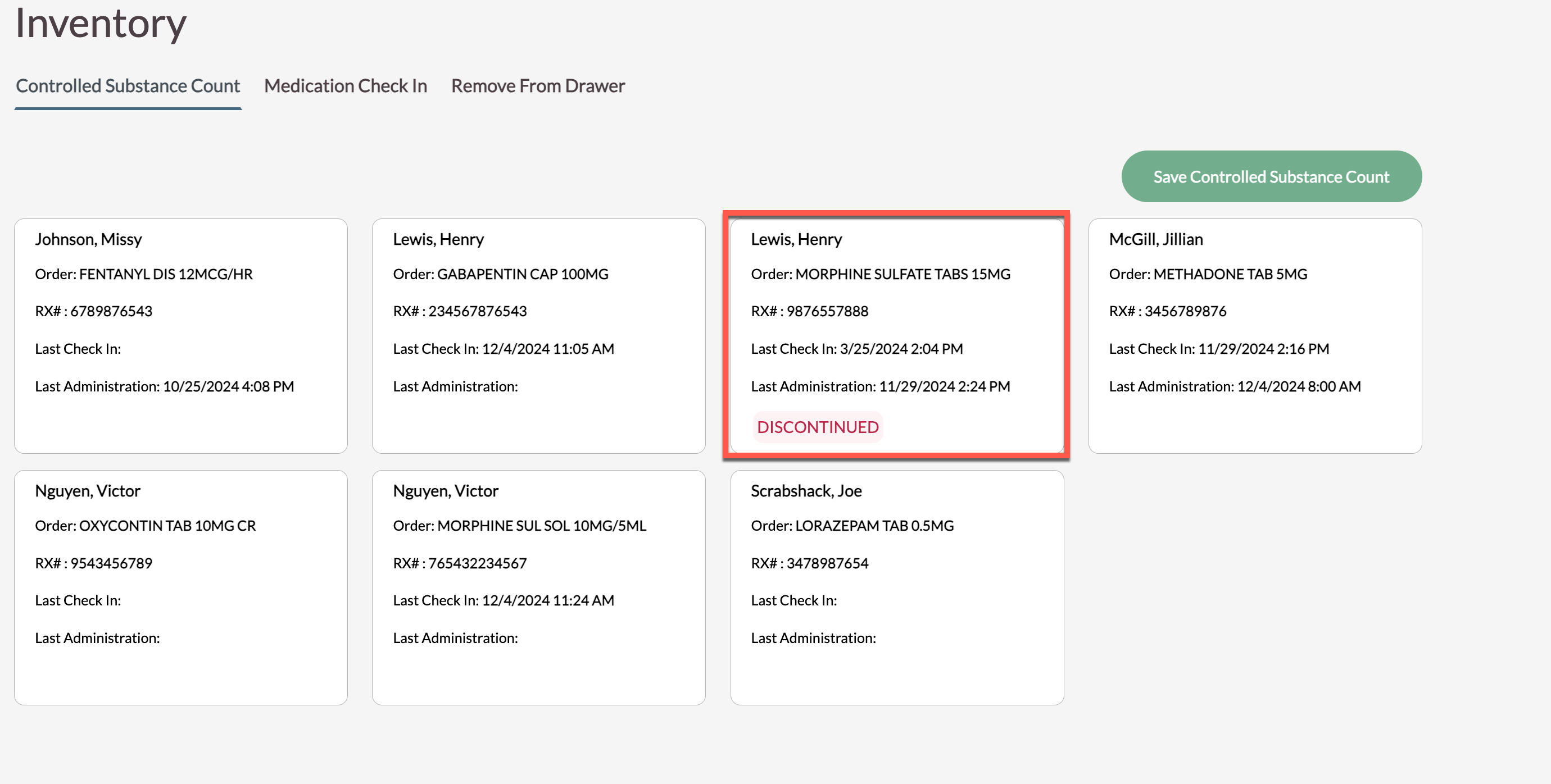Click the Order: LORAZEPAM TAB 0.5MG text
The image size is (1551, 784).
(x=852, y=526)
